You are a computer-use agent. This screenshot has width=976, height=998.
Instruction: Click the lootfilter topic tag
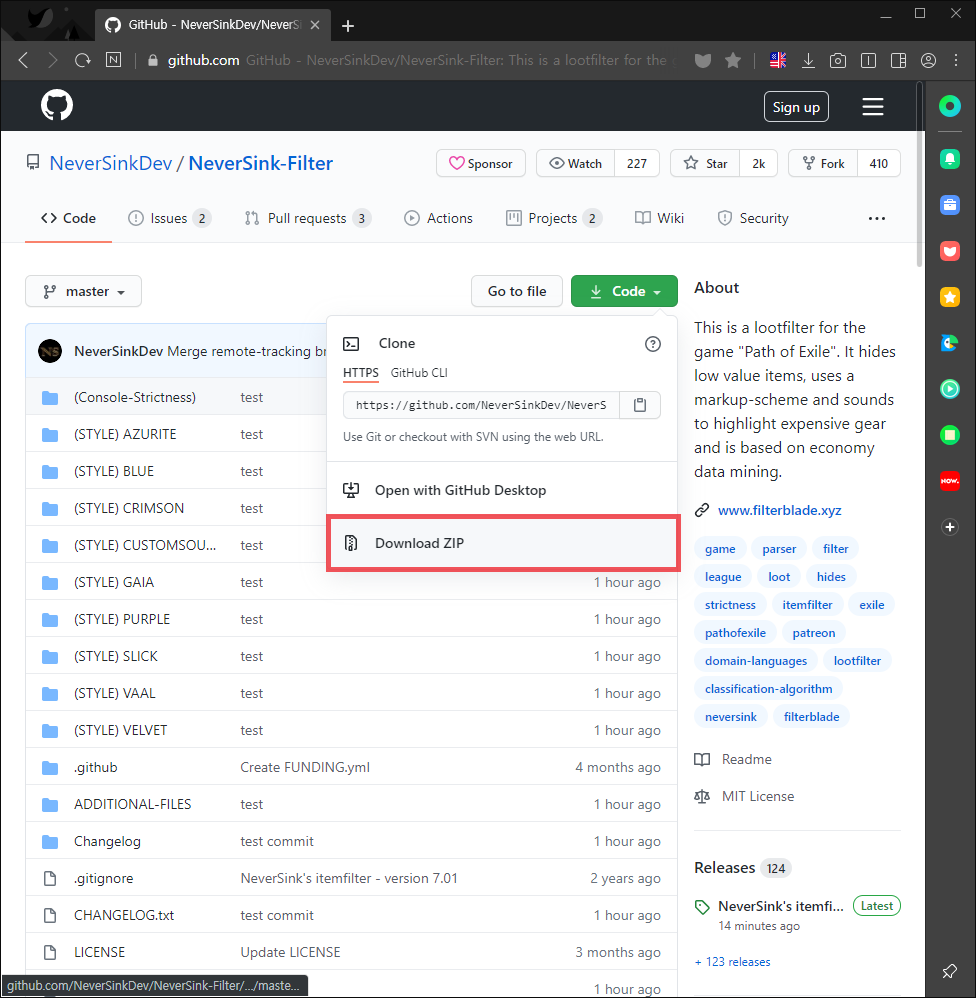pos(857,661)
